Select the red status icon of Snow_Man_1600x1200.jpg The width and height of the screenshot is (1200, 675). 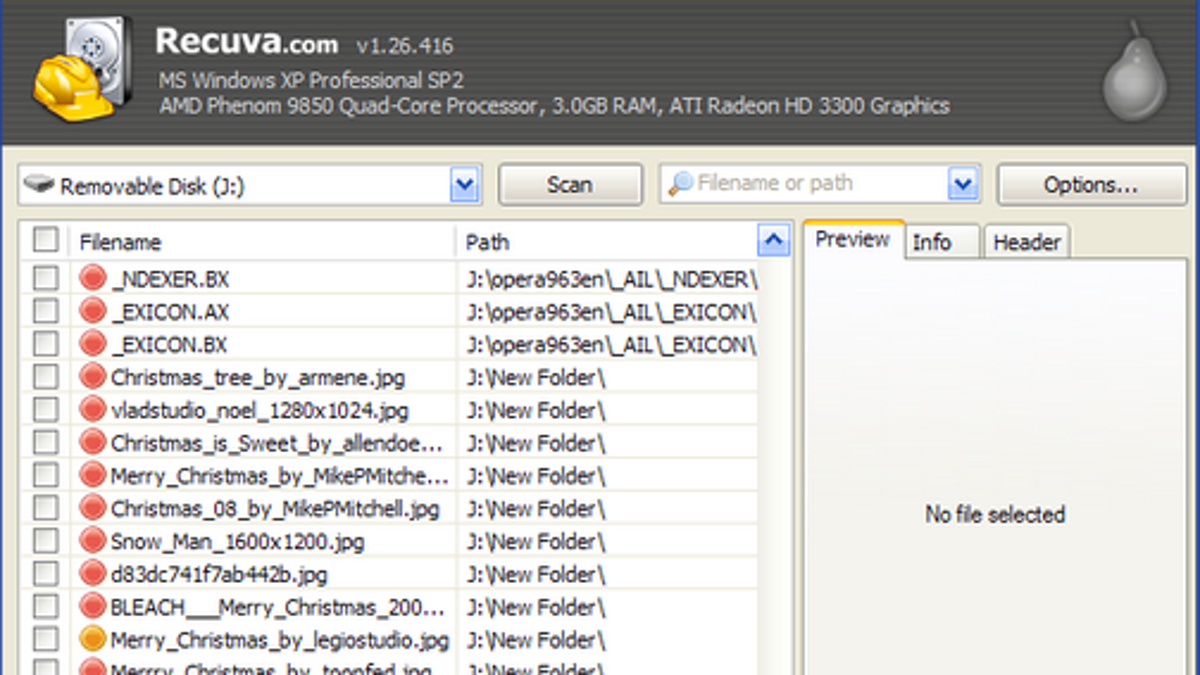(93, 541)
